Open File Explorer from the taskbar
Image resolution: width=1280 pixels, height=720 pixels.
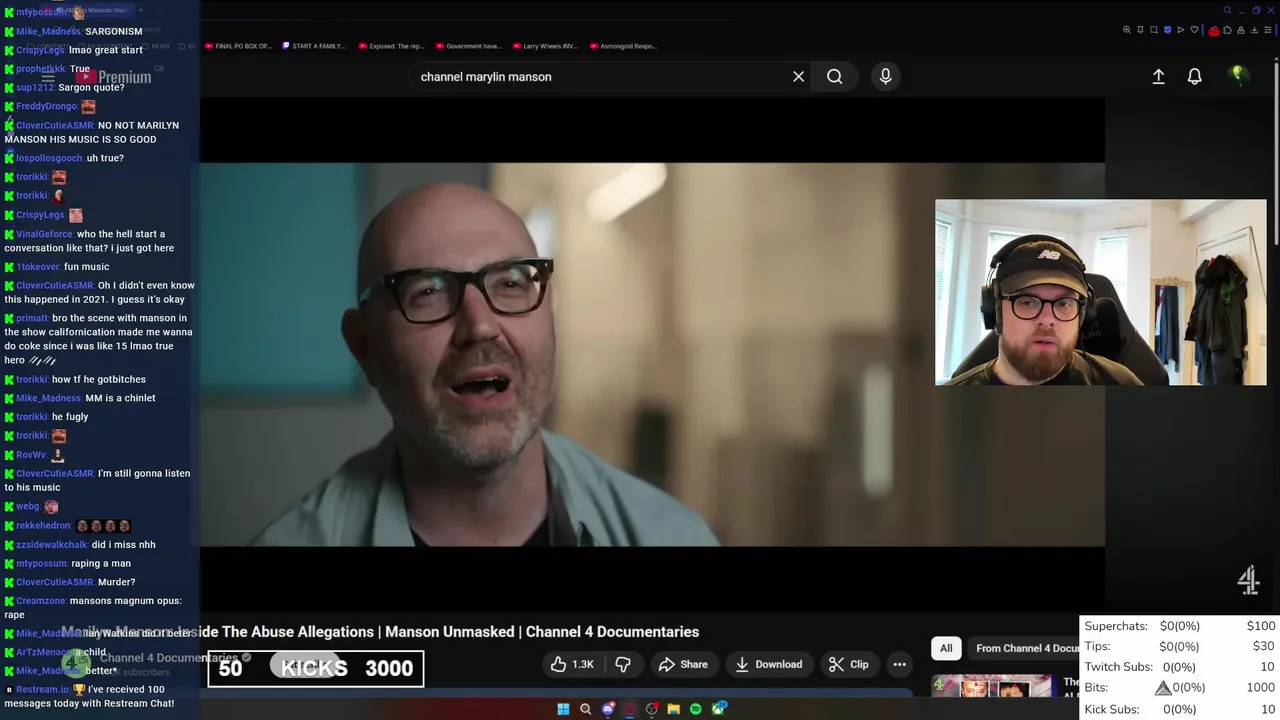(674, 709)
